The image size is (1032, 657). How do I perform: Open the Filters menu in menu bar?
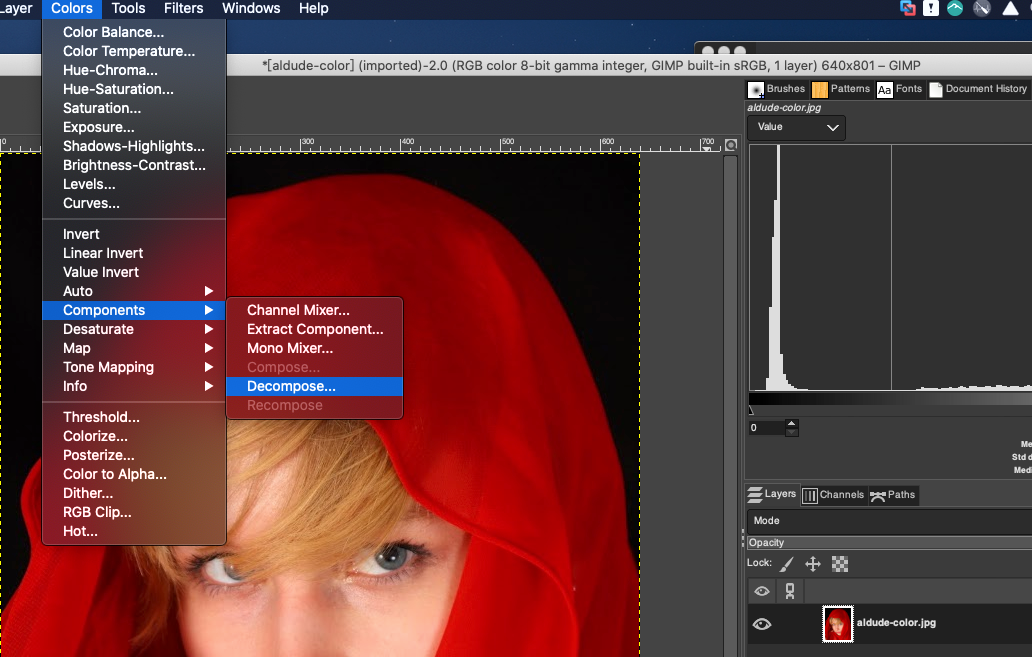[183, 9]
